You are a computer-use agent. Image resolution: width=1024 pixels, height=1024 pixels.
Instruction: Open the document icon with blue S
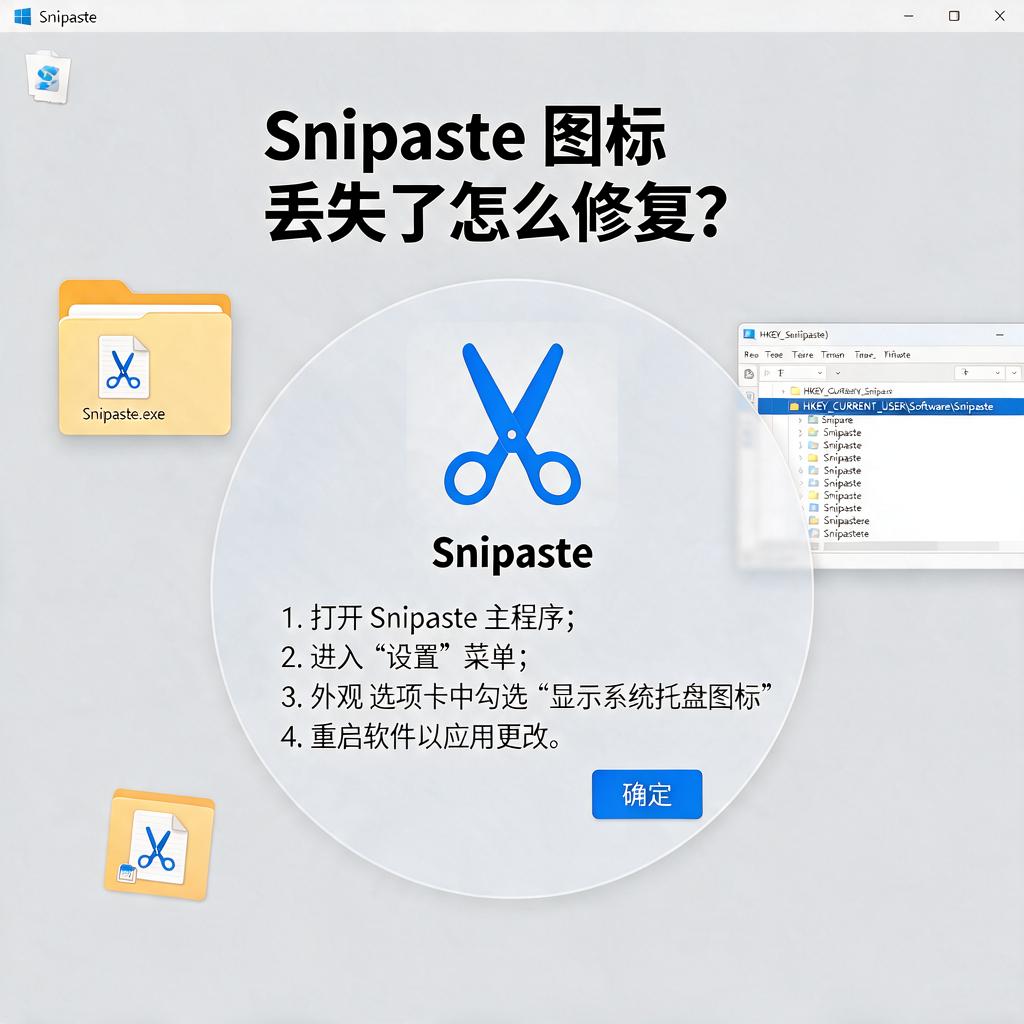coord(48,76)
